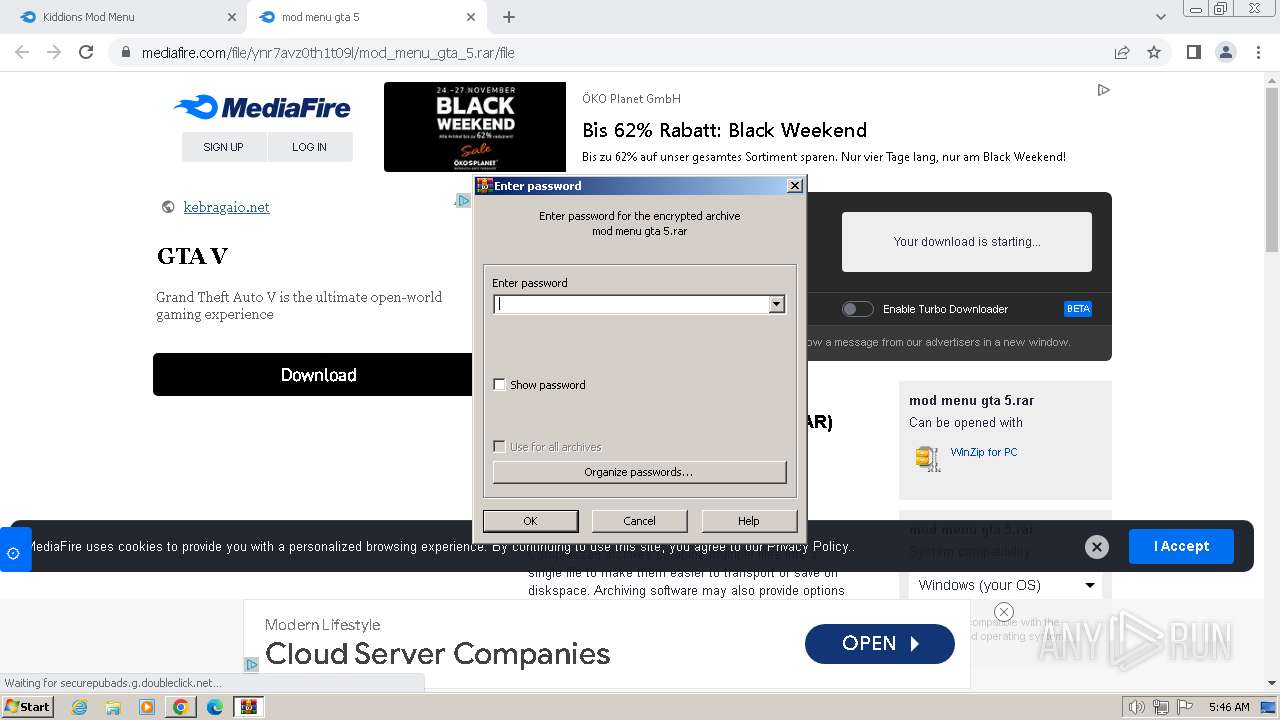The width and height of the screenshot is (1280, 720).
Task: Click the WinZip for PC link
Action: coord(984,452)
